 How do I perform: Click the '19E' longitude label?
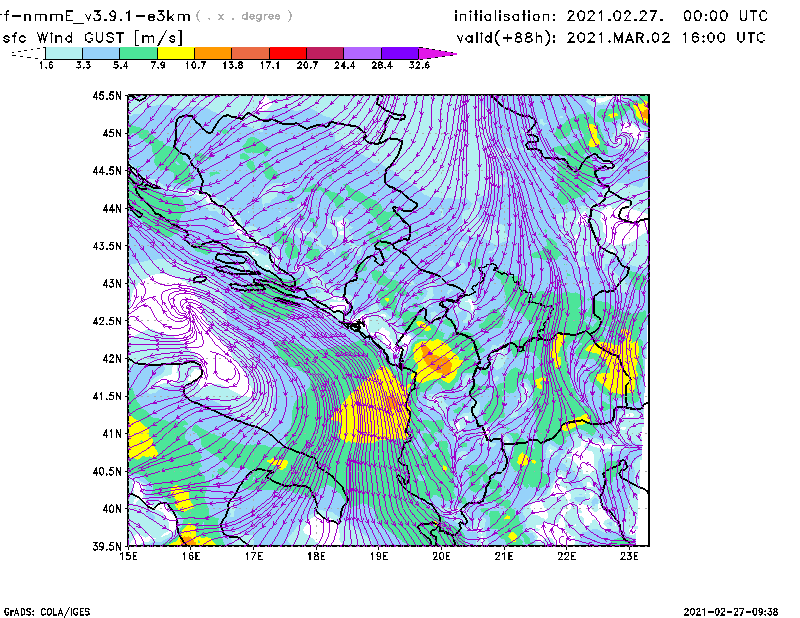point(379,556)
